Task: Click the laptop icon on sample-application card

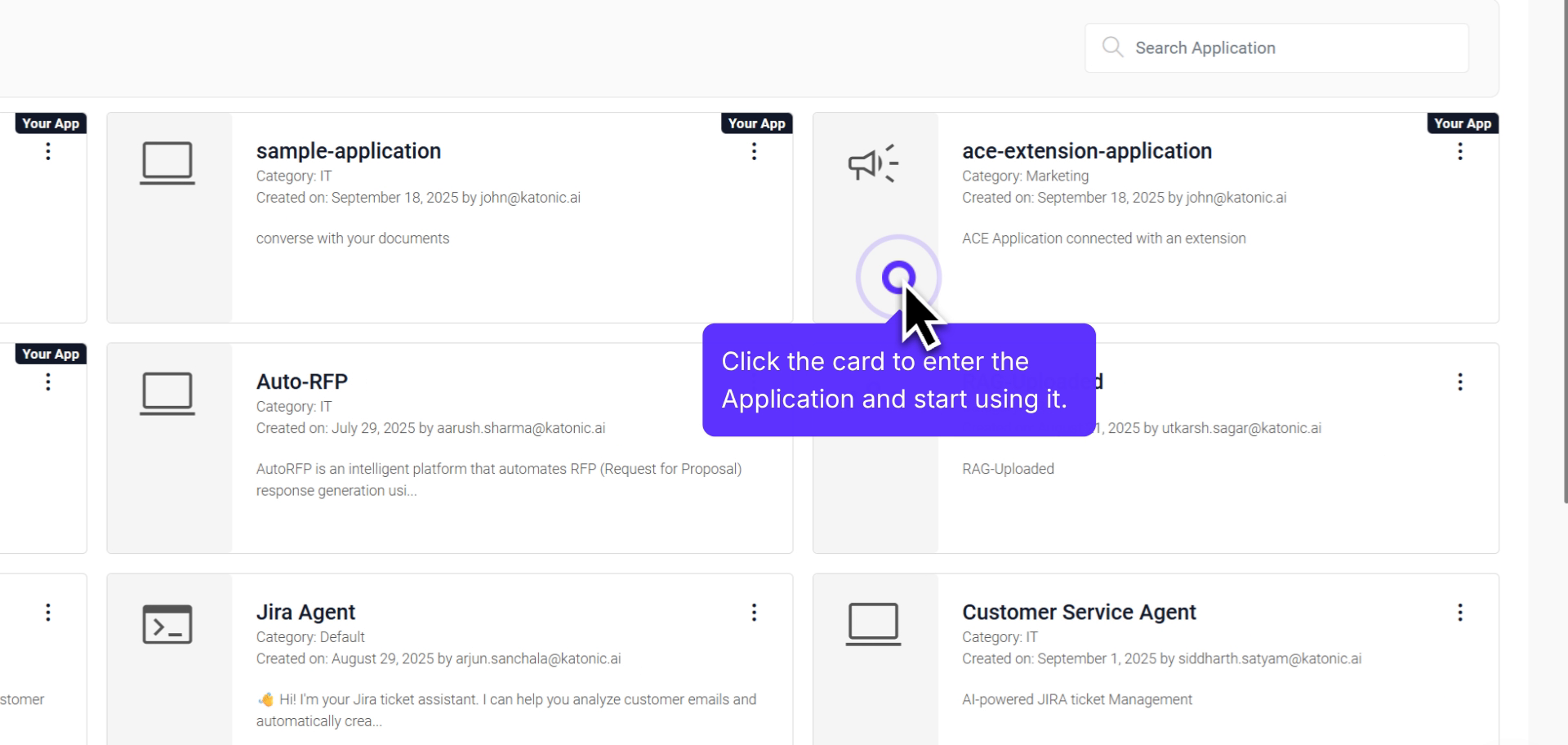Action: (x=167, y=163)
